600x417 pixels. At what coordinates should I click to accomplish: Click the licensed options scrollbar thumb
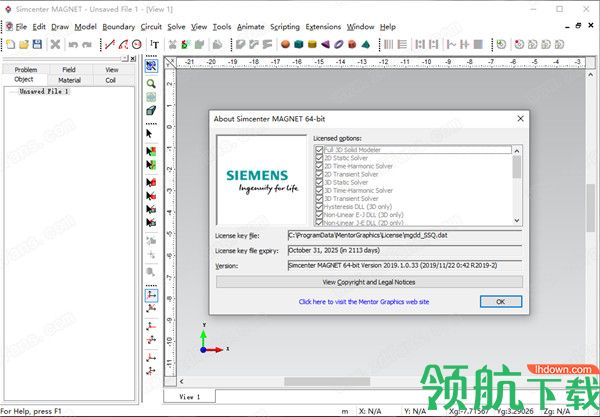(x=517, y=167)
